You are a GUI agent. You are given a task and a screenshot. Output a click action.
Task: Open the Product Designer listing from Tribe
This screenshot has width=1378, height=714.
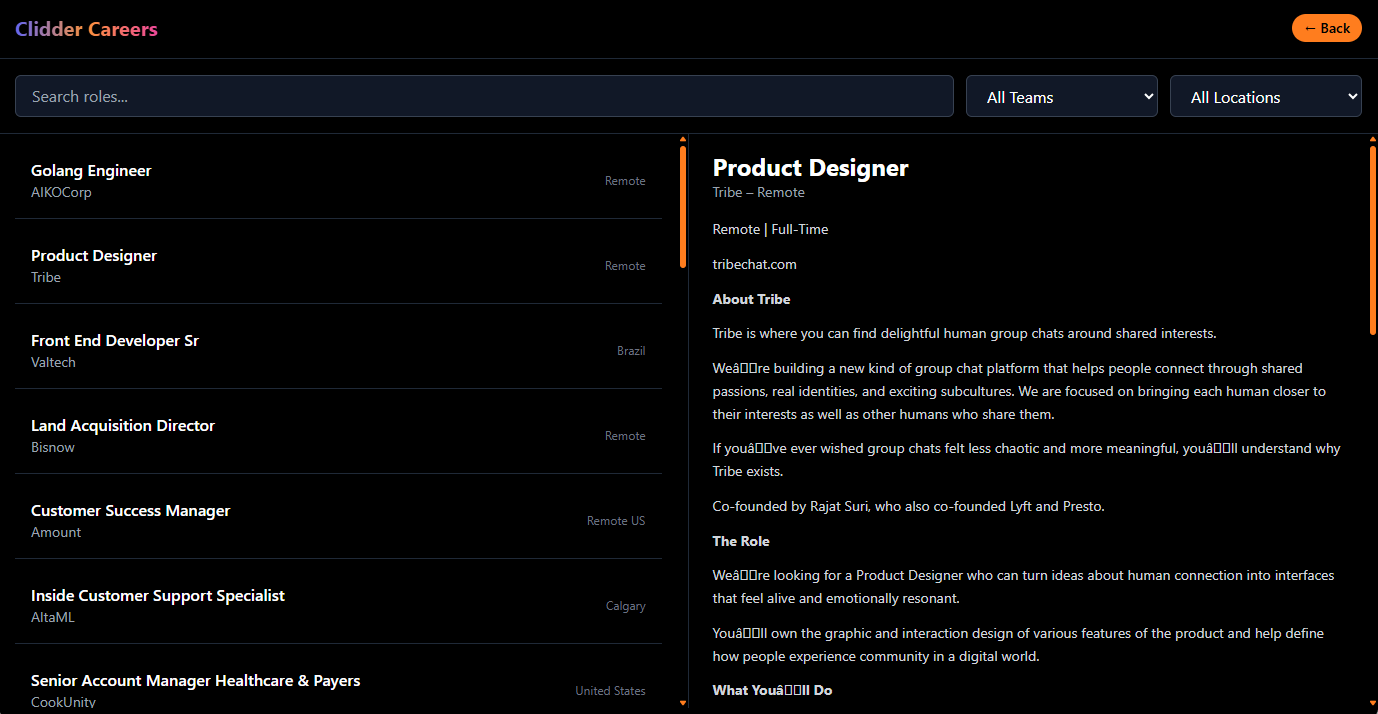(x=338, y=265)
